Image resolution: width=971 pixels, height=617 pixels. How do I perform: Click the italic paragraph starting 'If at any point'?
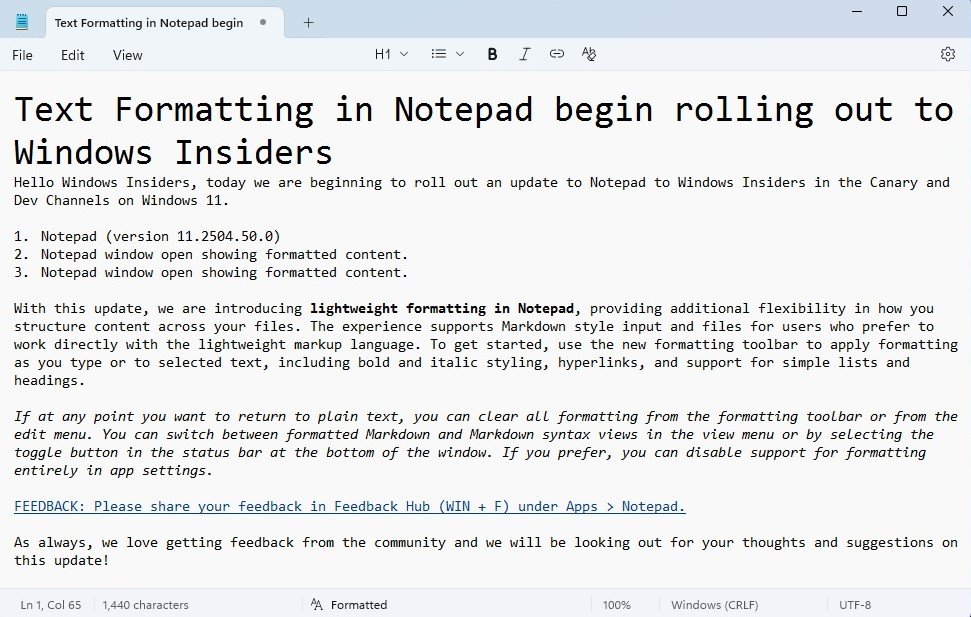(x=486, y=444)
